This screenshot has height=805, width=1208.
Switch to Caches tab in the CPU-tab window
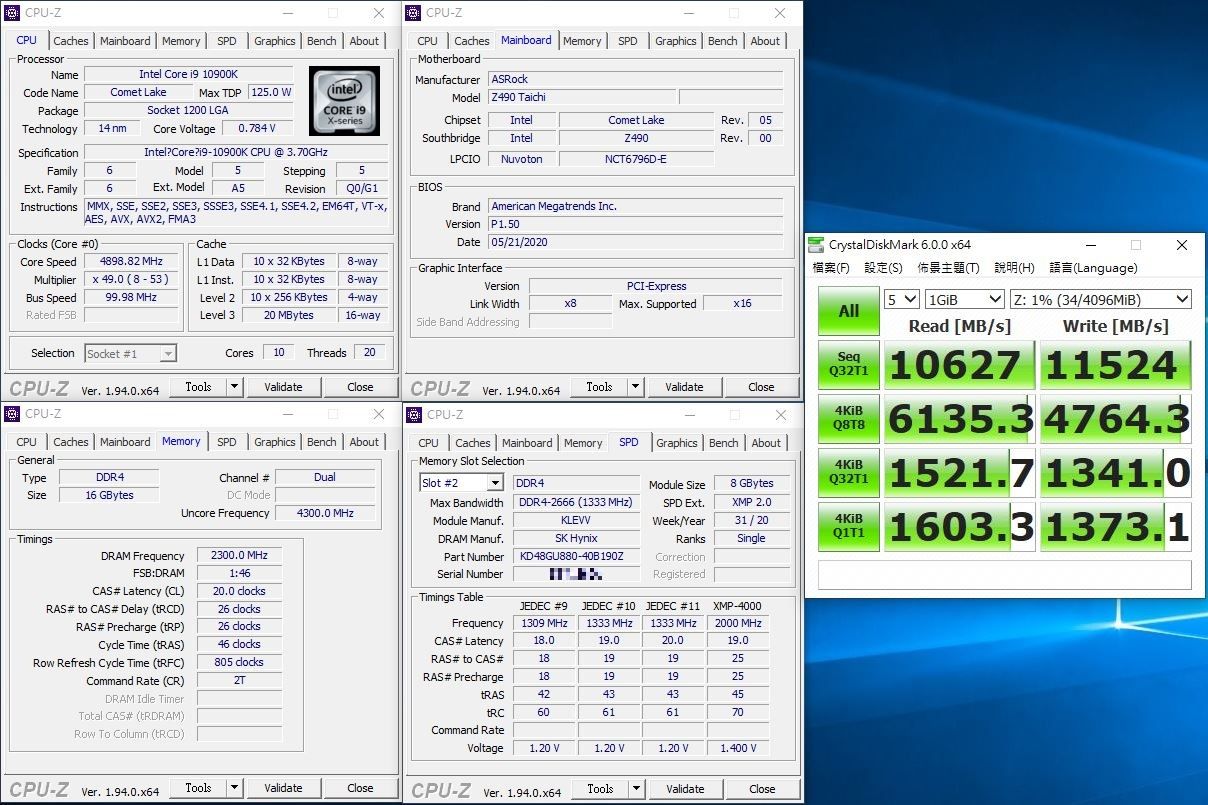[71, 41]
